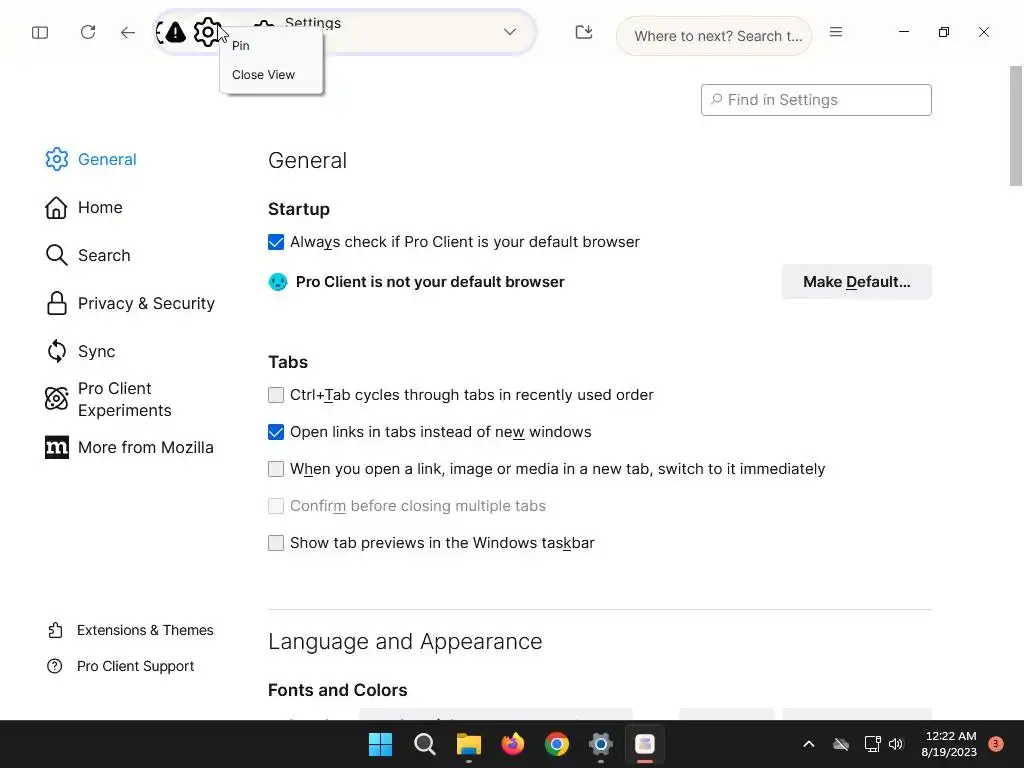Show hidden system tray icons chevron
The width and height of the screenshot is (1024, 768).
pyautogui.click(x=808, y=744)
